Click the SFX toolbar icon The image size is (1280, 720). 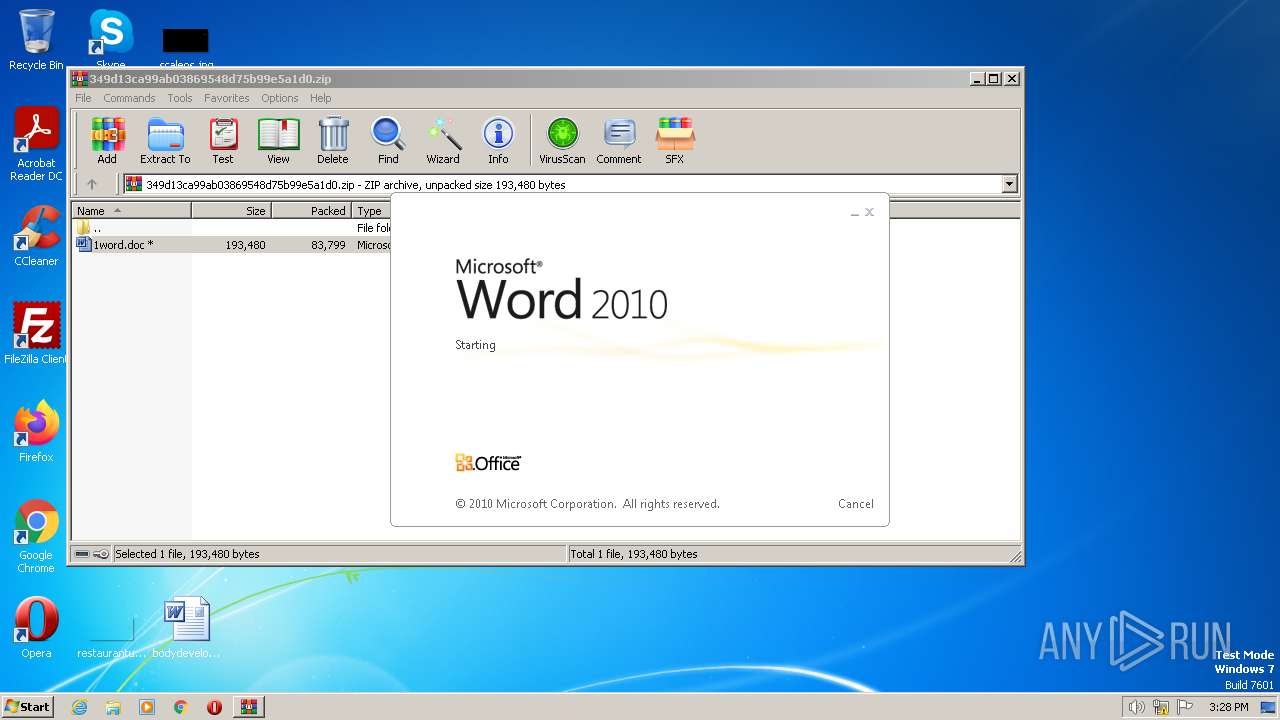(675, 140)
